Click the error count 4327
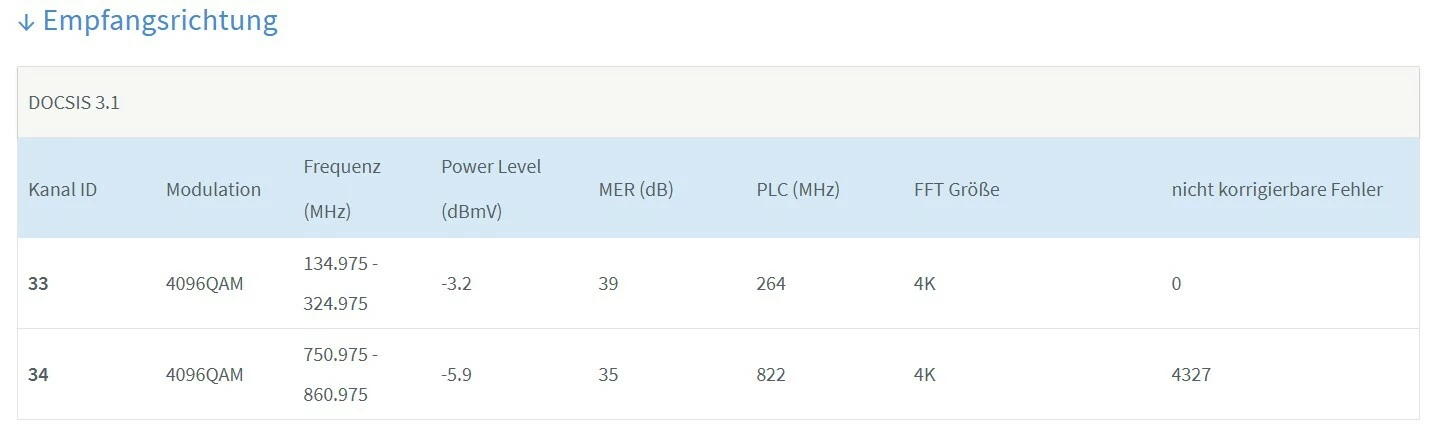The width and height of the screenshot is (1433, 431). (1190, 375)
